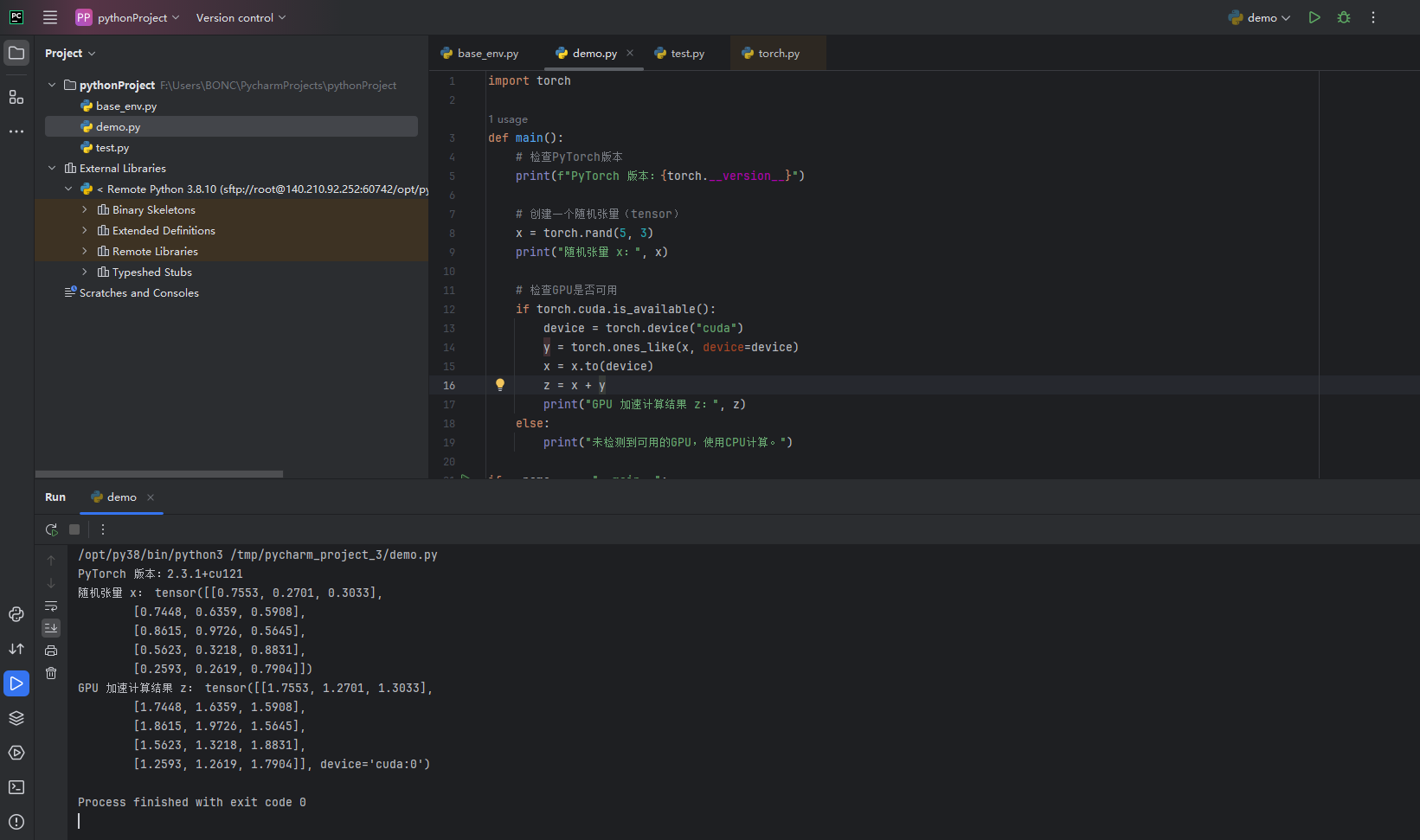
Task: Open /tmp/pycharm_project_3/demo.py path in console
Action: pyautogui.click(x=334, y=555)
